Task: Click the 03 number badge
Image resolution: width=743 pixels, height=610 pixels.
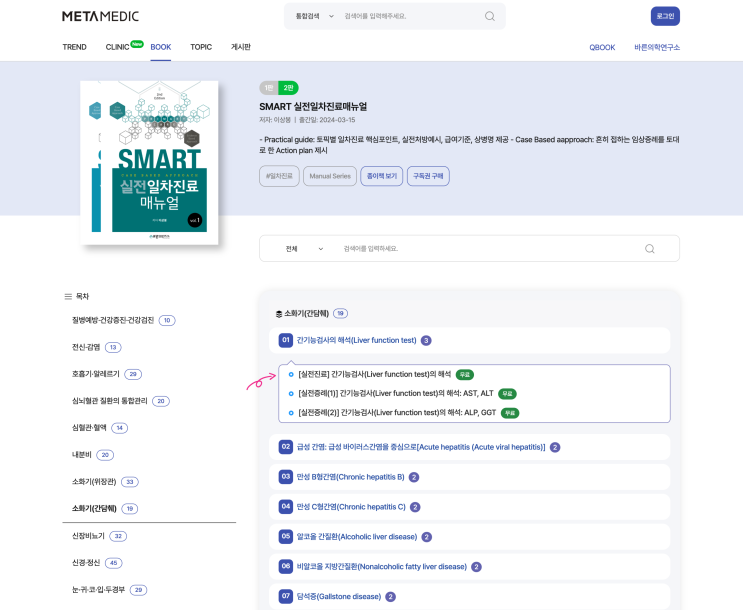Action: click(286, 476)
